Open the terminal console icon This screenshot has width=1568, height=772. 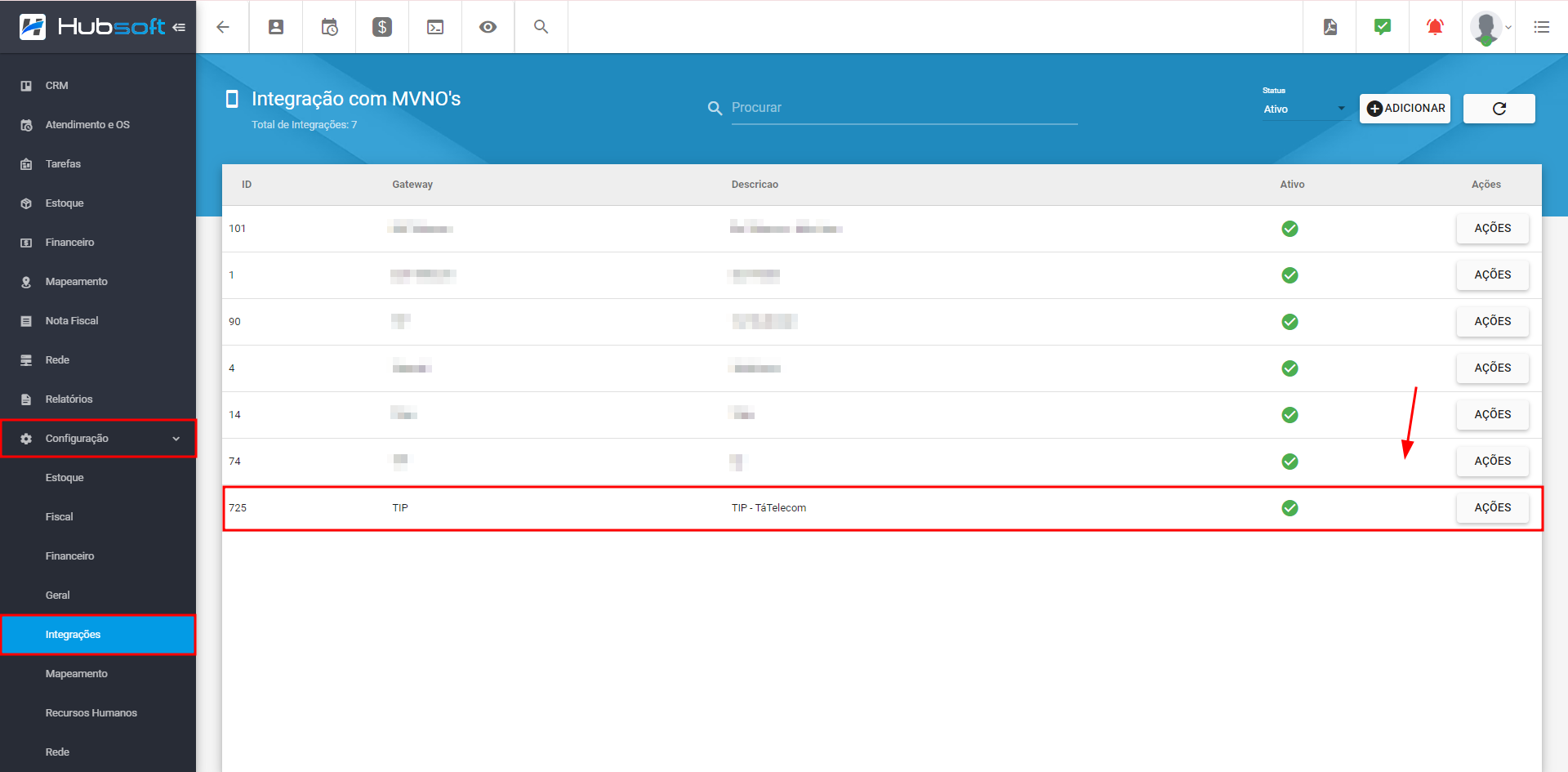pos(435,27)
